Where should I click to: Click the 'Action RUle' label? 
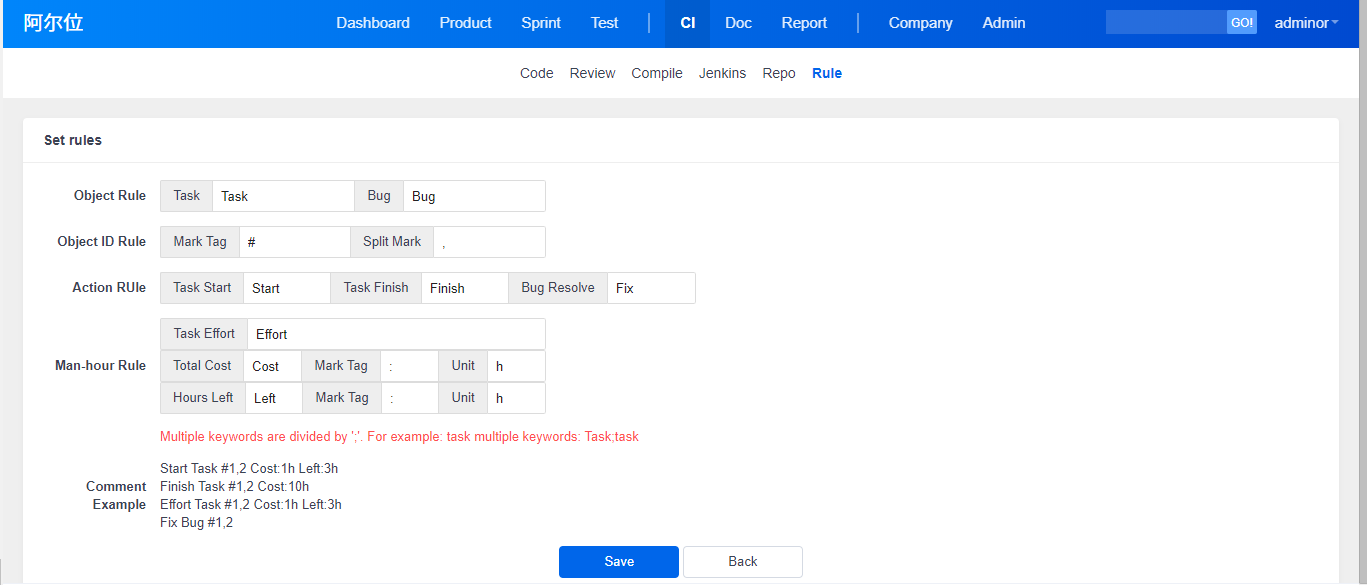[109, 288]
